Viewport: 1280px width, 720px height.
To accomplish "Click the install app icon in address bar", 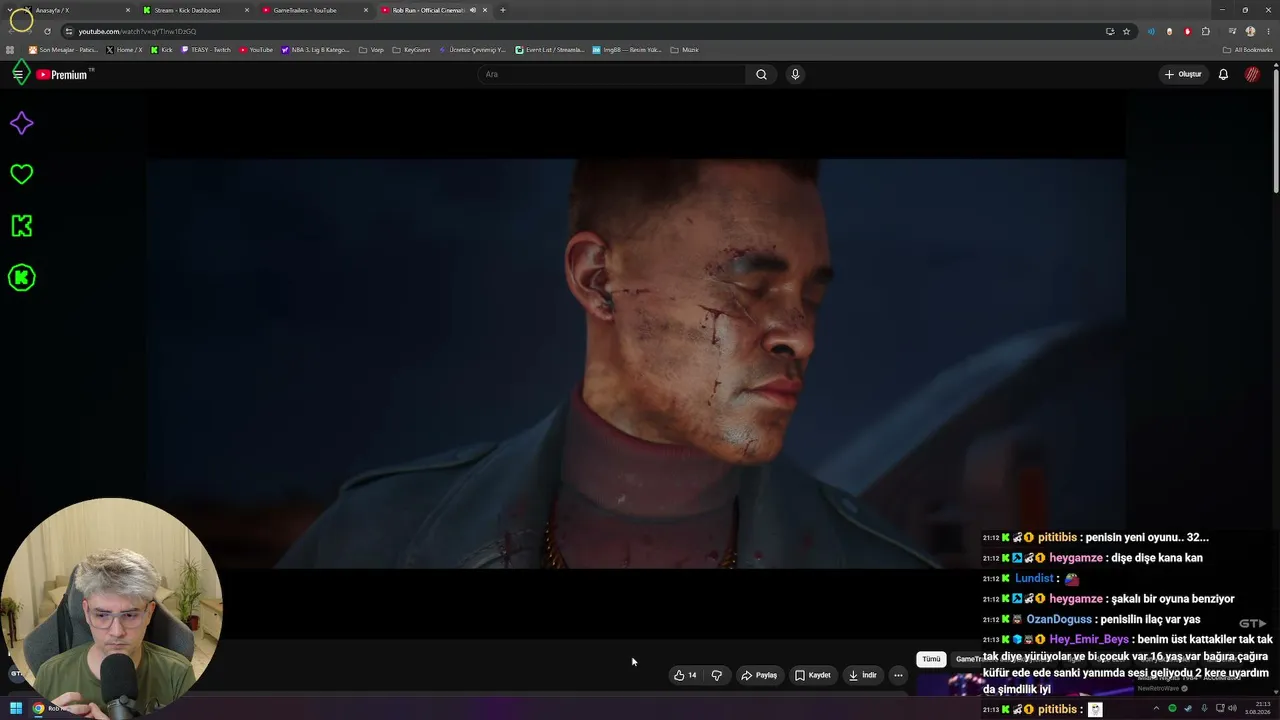I will pyautogui.click(x=1110, y=31).
